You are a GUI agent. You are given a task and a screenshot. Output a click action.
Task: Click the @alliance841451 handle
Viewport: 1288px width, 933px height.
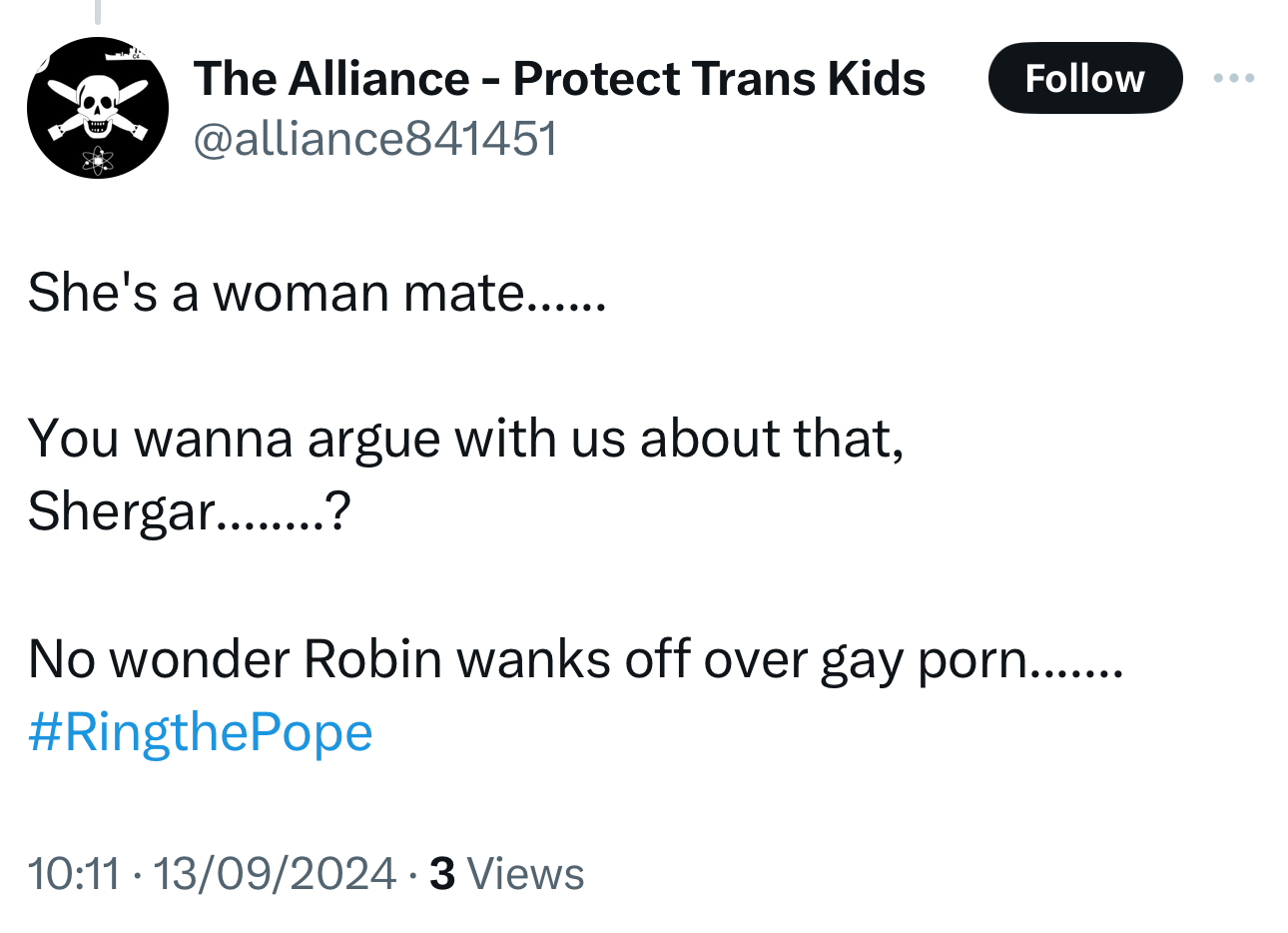(x=375, y=138)
